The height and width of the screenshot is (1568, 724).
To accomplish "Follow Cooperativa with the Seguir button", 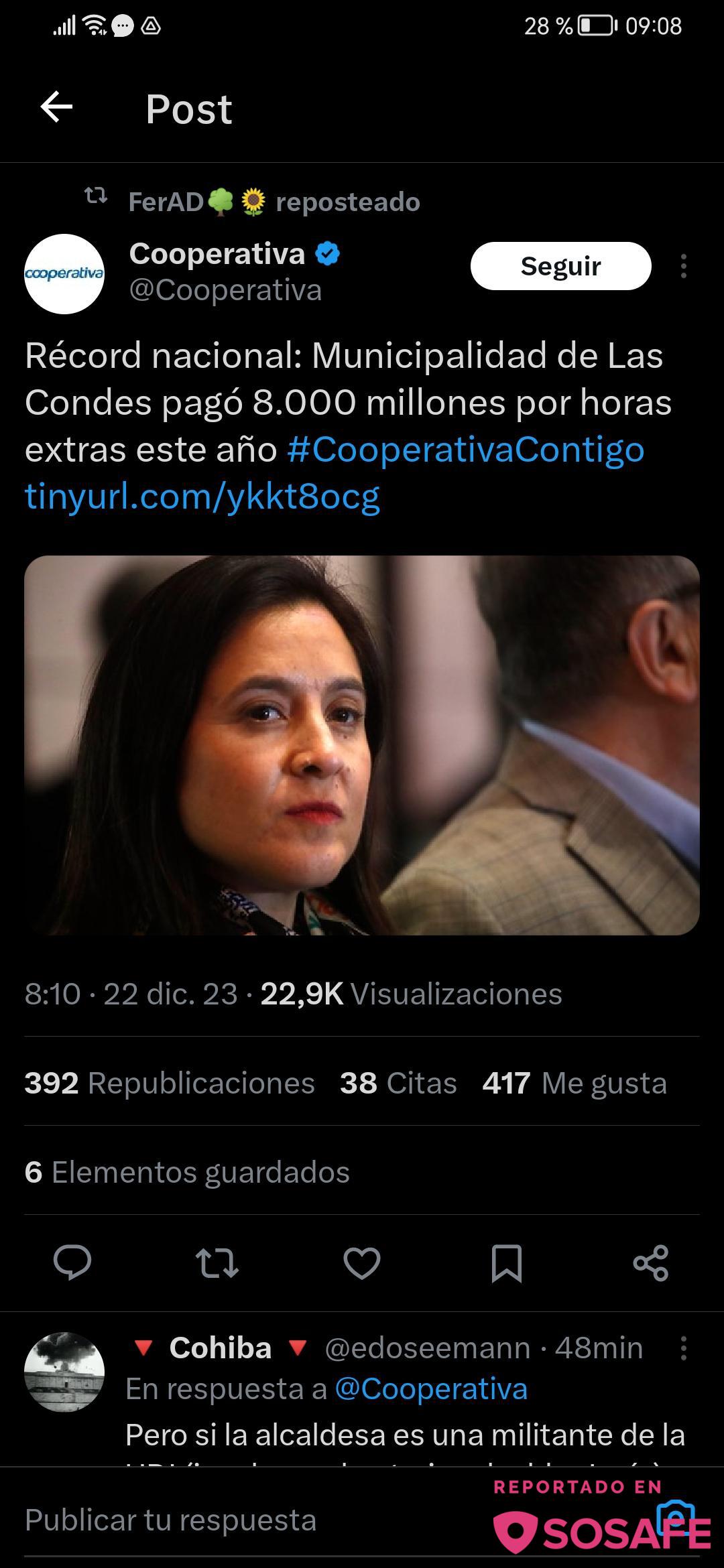I will pos(560,266).
